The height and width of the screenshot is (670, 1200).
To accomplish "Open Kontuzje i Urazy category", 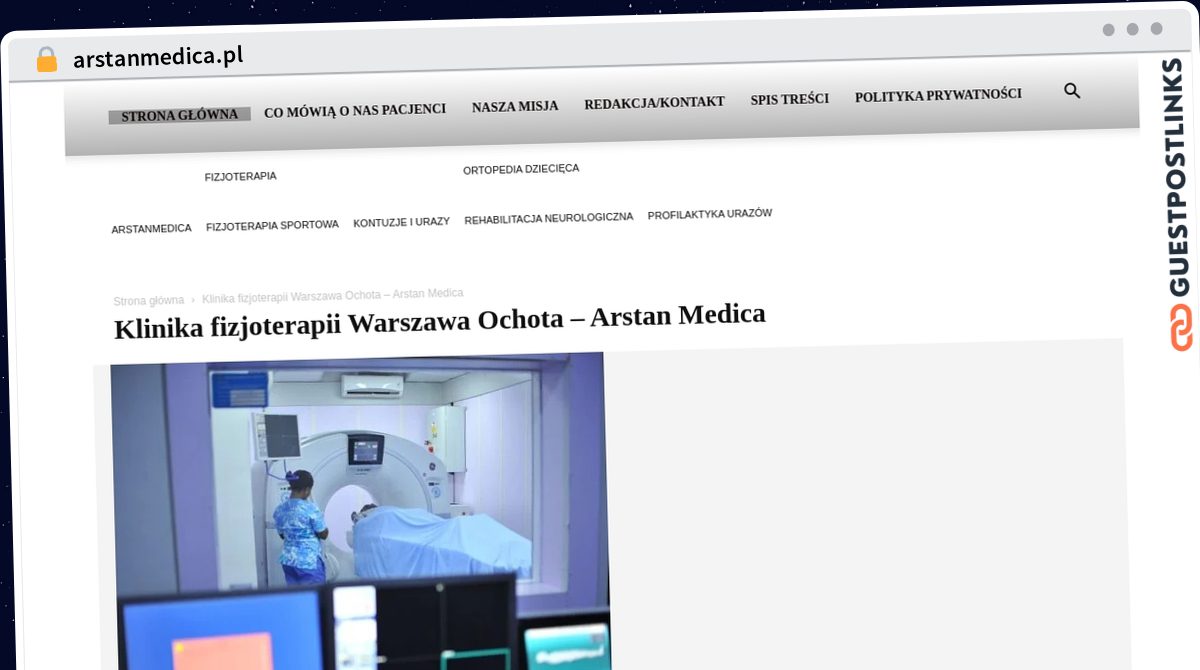I will [401, 222].
